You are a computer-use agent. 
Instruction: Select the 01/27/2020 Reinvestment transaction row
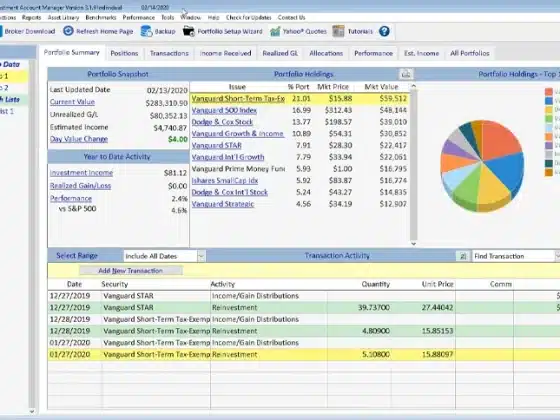pos(304,355)
